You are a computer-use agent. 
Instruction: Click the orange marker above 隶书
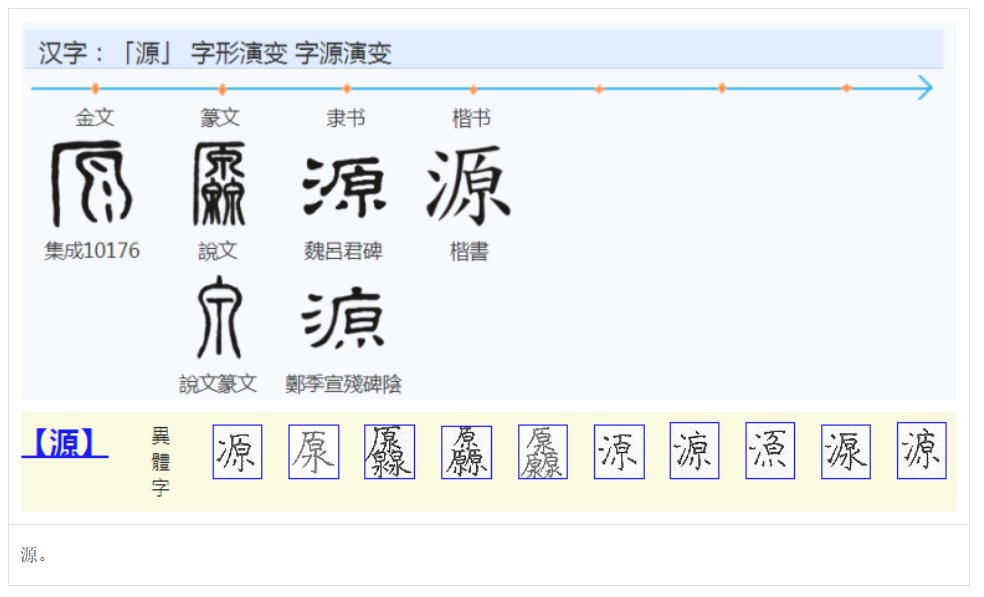click(346, 88)
